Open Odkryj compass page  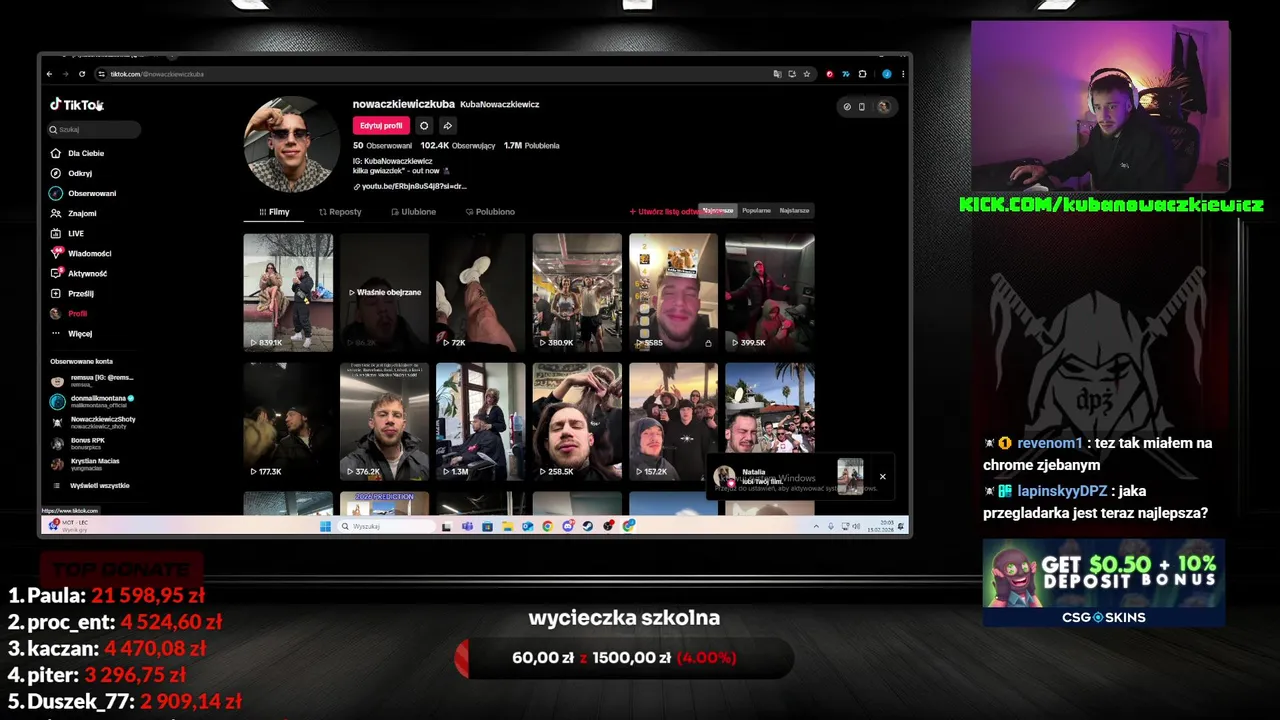tap(72, 173)
